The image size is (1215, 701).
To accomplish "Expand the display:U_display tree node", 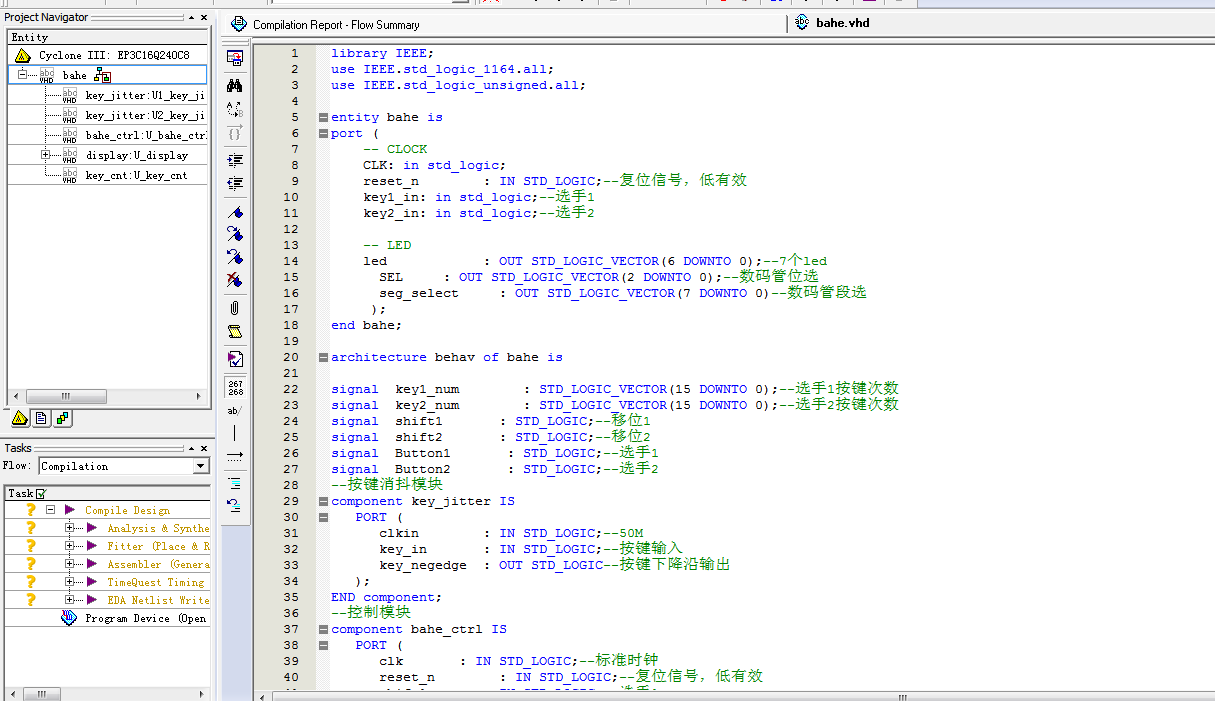I will pos(45,155).
